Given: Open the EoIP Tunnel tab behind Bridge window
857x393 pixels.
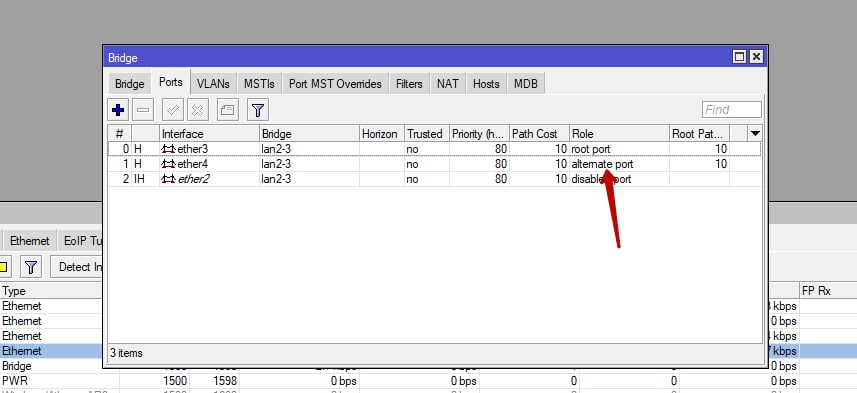Looking at the screenshot, I should 80,241.
